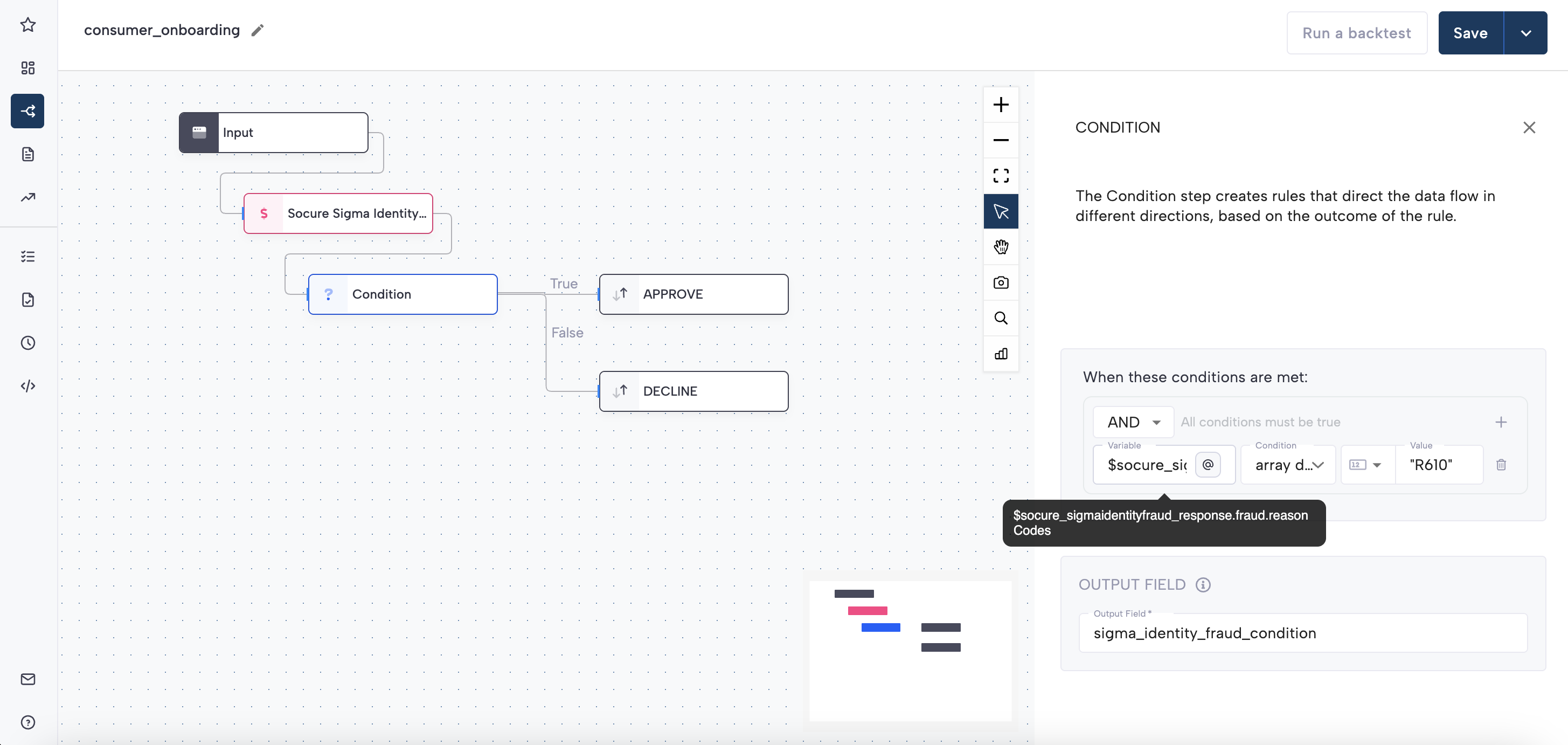
Task: Delete the condition row with trash icon
Action: point(1501,465)
